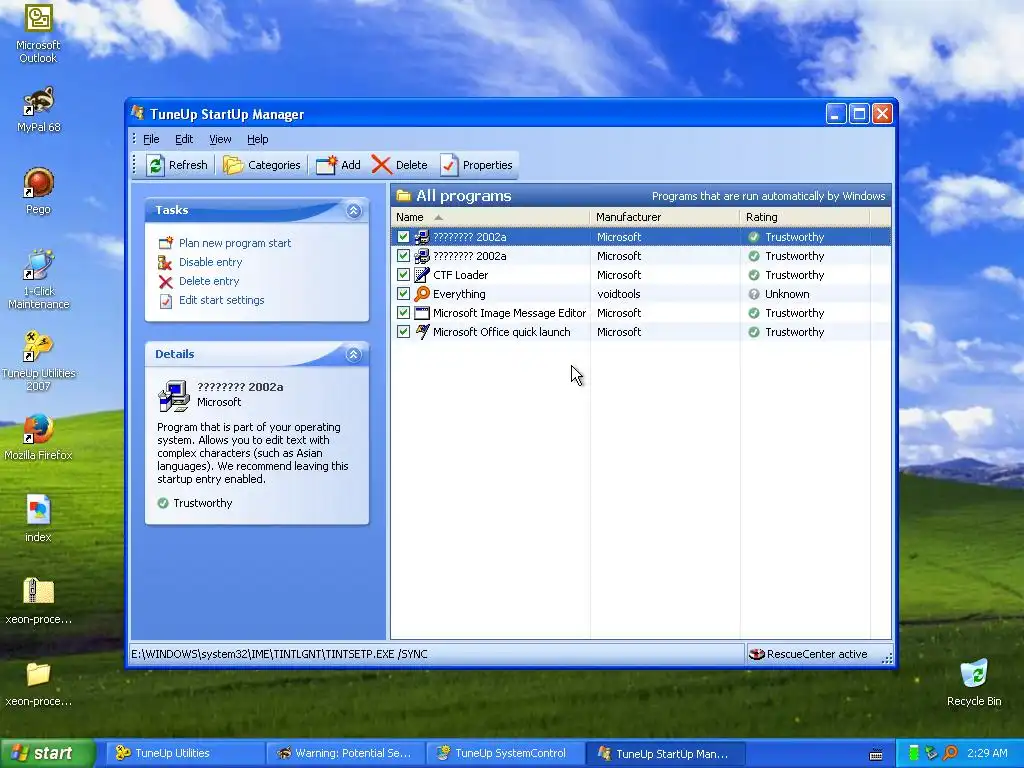Maximize the TuneUp StartUp Manager window

click(859, 114)
